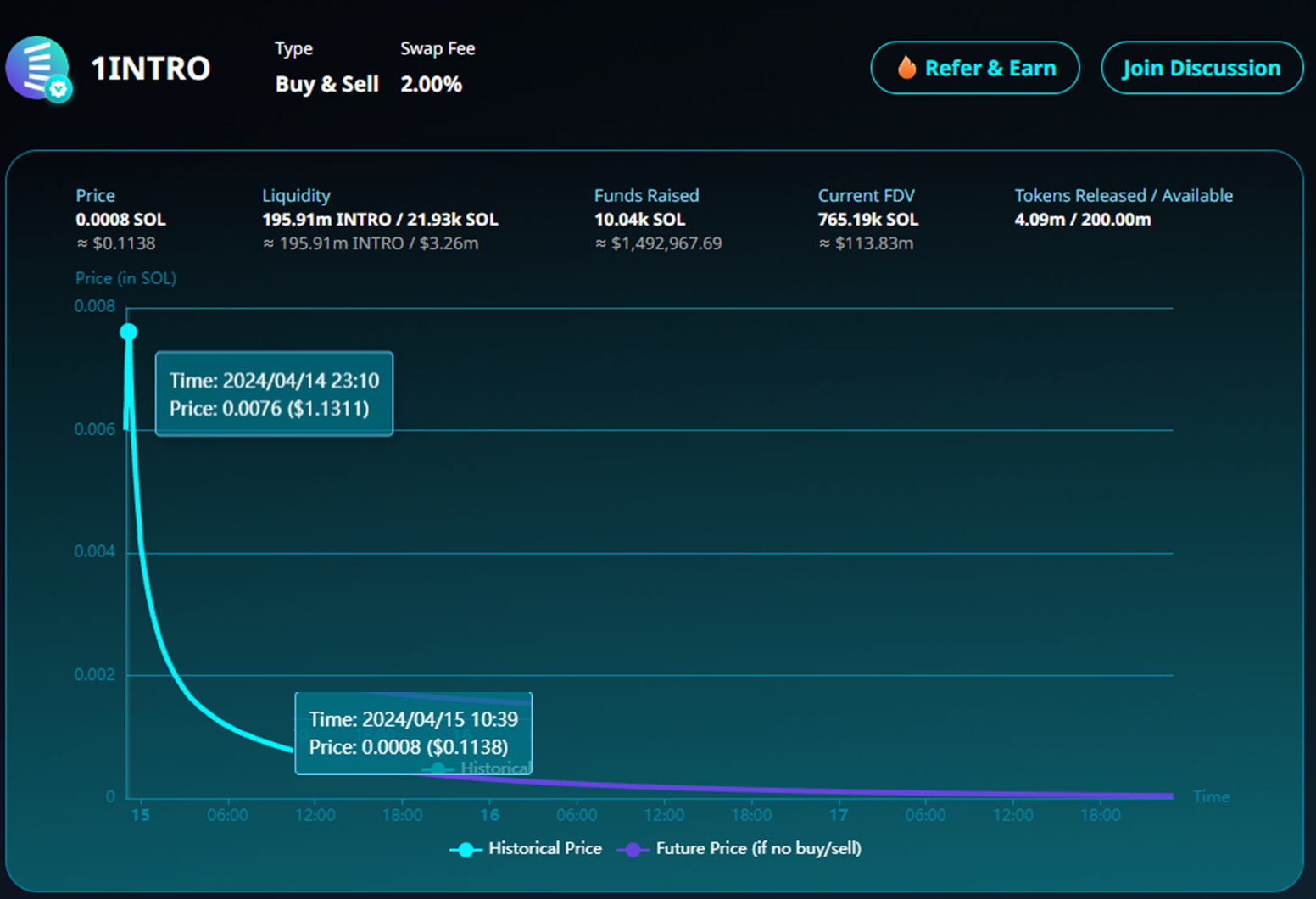Click the 2024/04/14 23:10 price tooltip
The image size is (1316, 899).
[274, 394]
